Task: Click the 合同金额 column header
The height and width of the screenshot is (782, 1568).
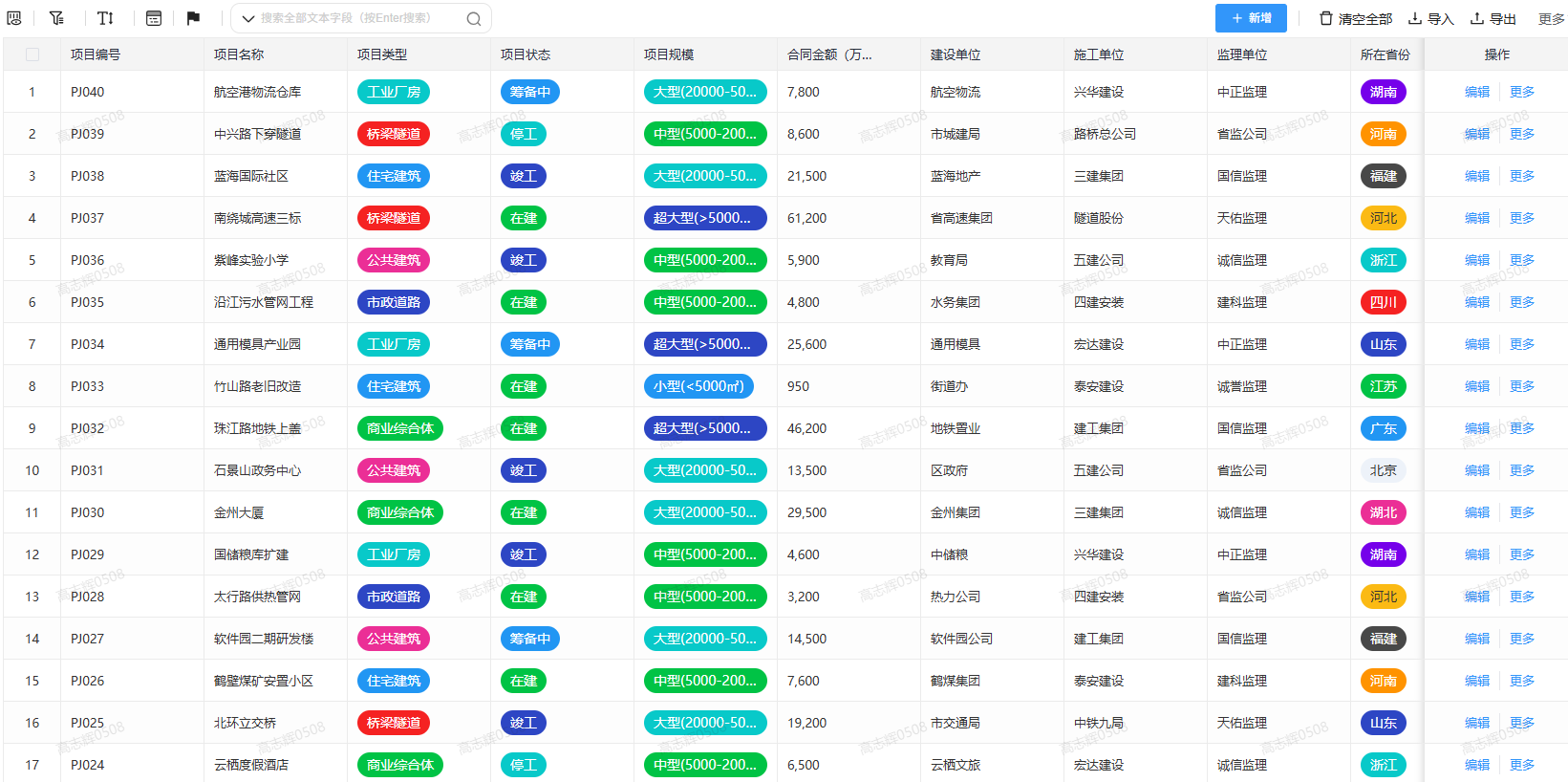Action: pyautogui.click(x=829, y=54)
